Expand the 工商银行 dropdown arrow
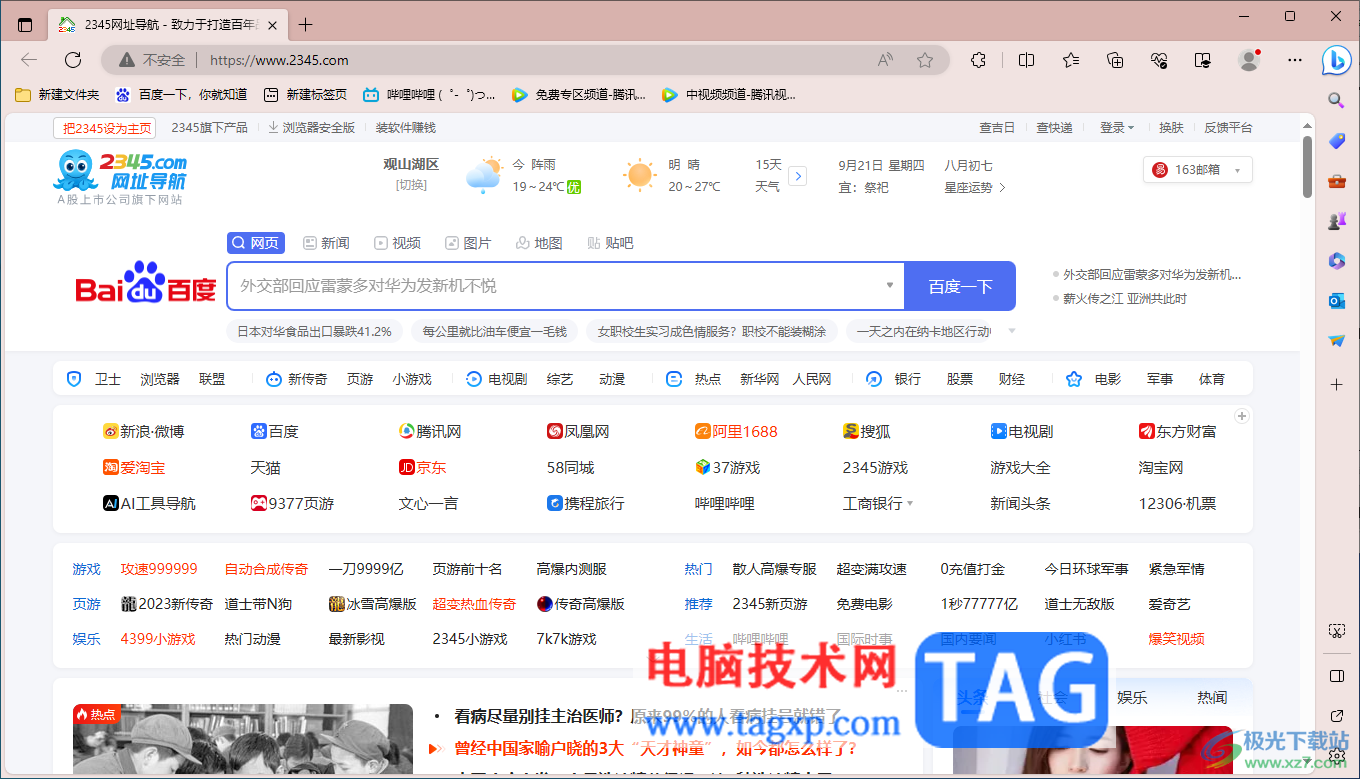1360x779 pixels. (910, 504)
